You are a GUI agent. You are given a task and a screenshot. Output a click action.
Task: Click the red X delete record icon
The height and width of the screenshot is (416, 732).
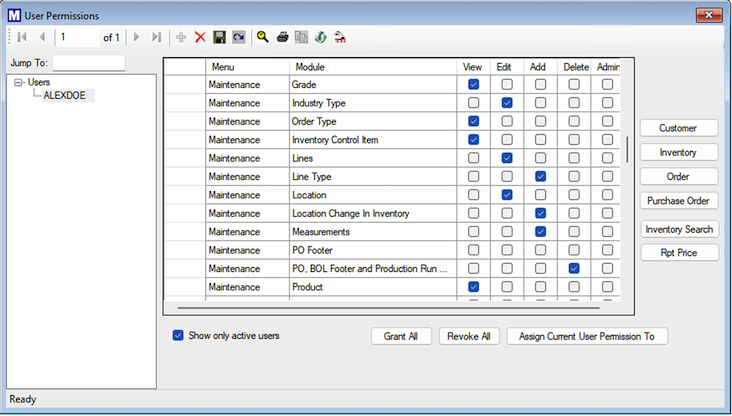tap(200, 37)
